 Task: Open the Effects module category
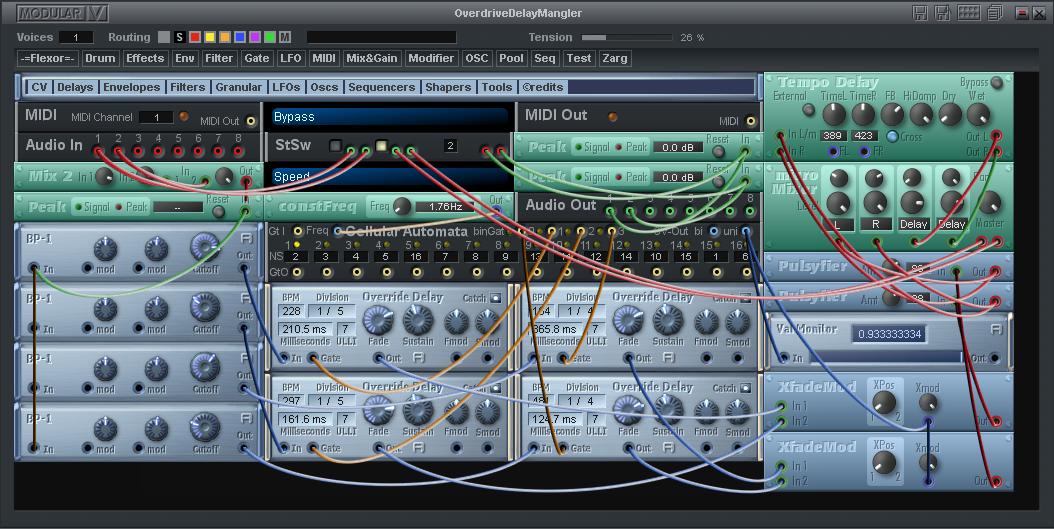pos(145,58)
